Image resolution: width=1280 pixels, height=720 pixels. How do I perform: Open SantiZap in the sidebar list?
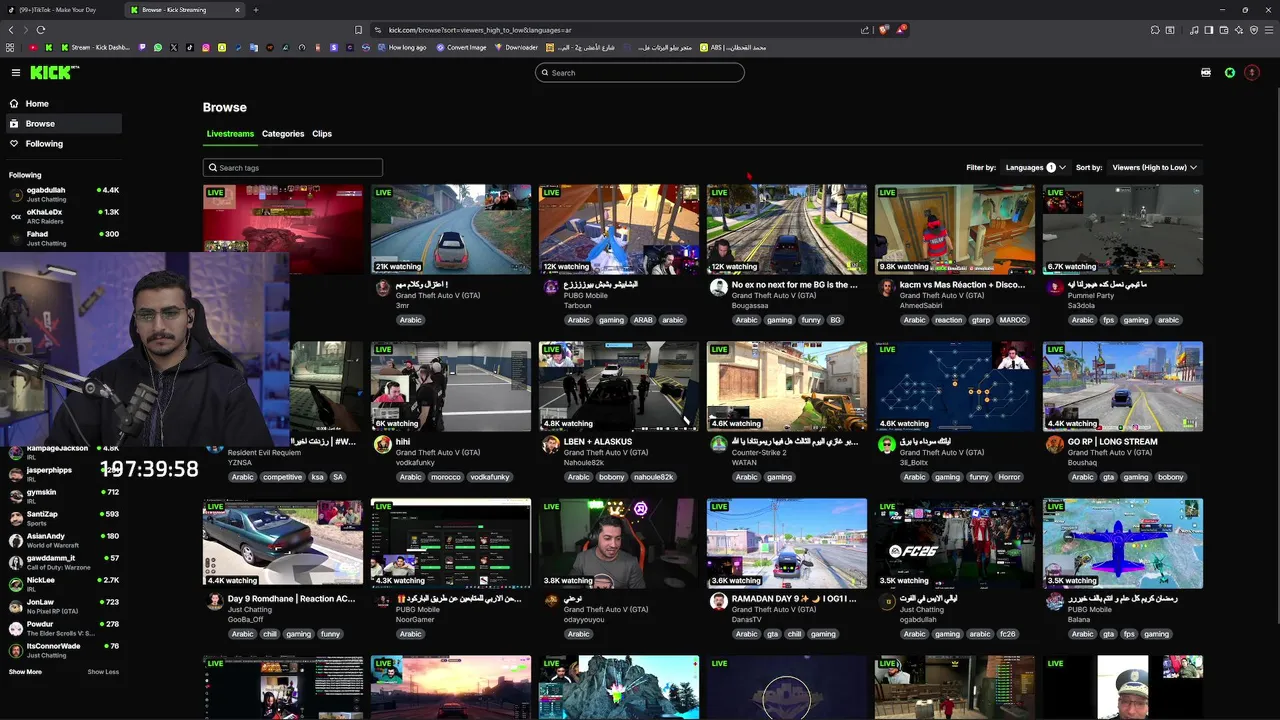coord(64,518)
